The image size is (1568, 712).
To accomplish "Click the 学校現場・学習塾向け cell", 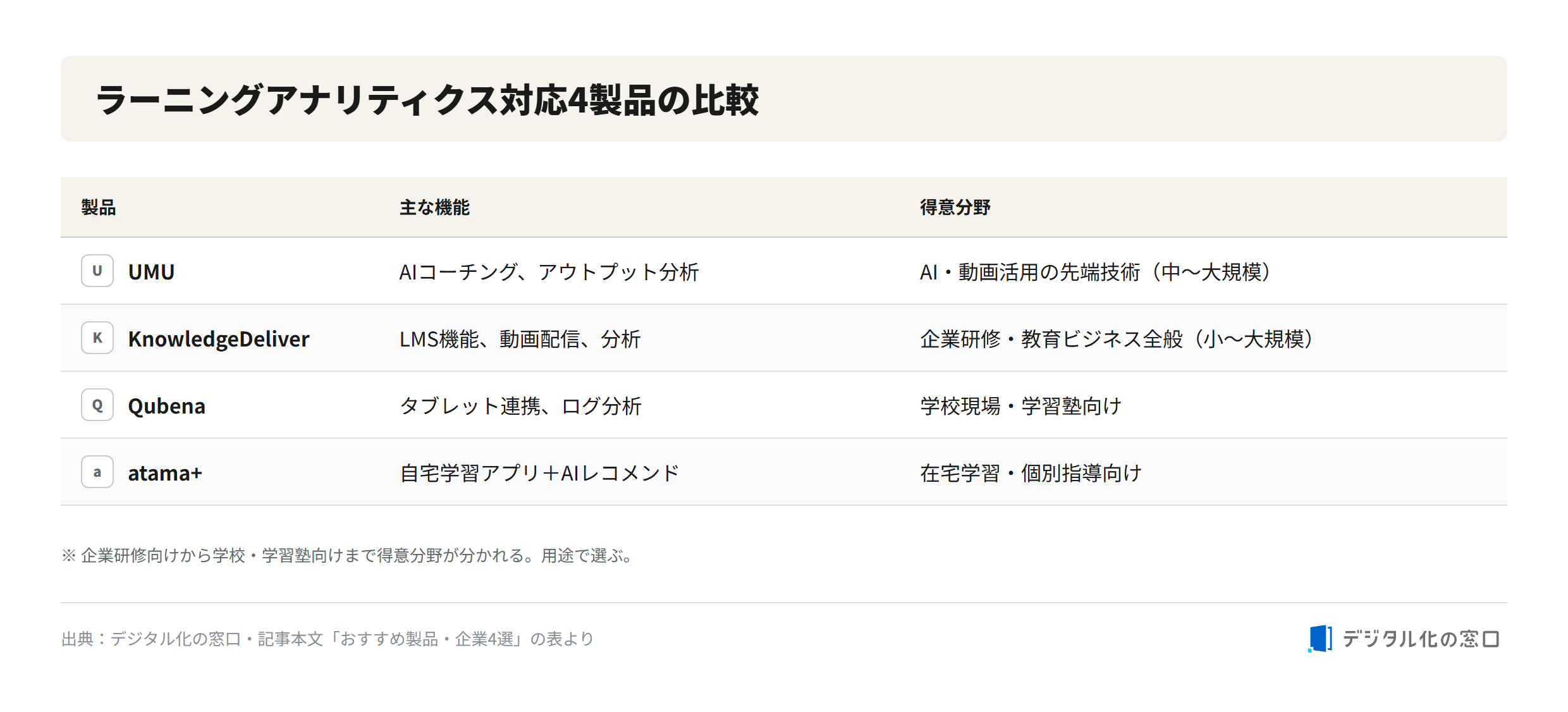I will (x=1021, y=406).
